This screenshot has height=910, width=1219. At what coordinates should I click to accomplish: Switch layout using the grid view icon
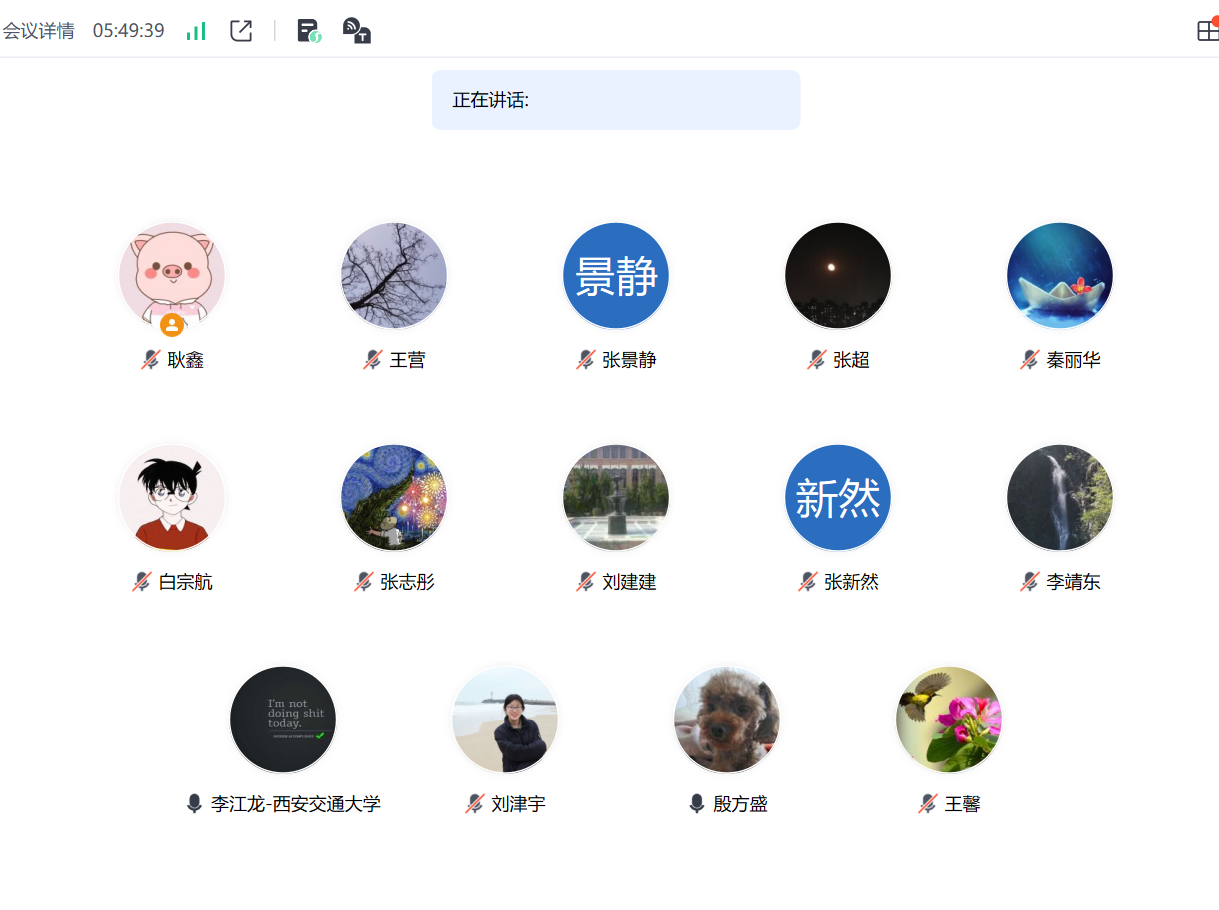pyautogui.click(x=1207, y=31)
